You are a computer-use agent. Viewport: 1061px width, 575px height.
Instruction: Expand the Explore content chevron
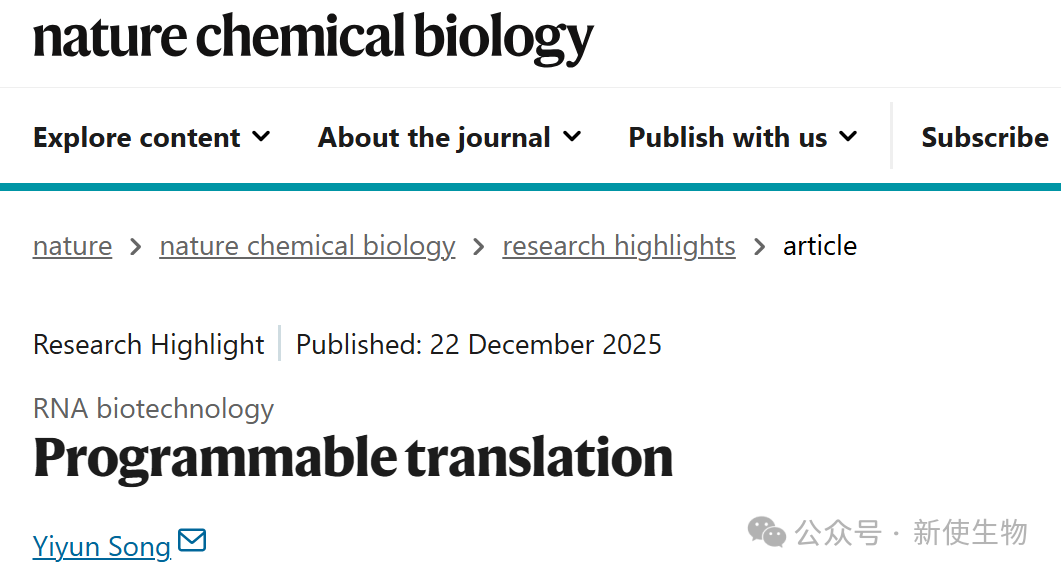262,136
